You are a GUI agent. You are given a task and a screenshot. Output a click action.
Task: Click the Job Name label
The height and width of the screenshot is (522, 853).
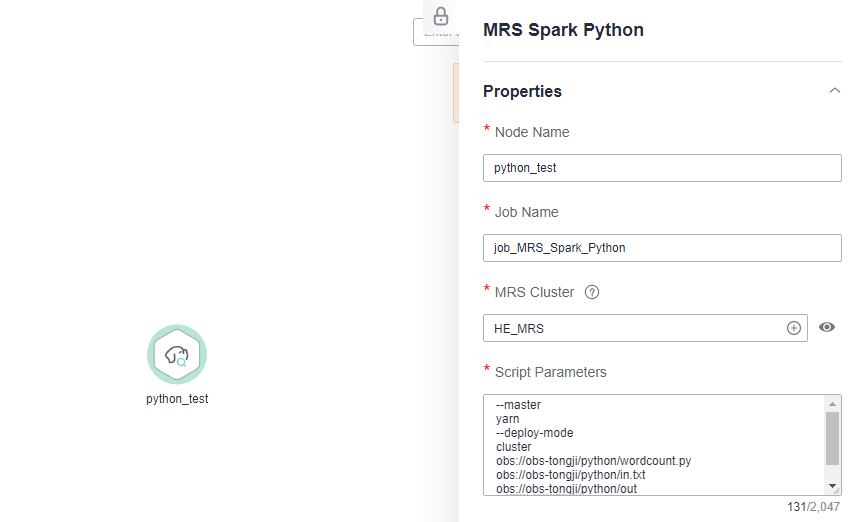click(526, 212)
